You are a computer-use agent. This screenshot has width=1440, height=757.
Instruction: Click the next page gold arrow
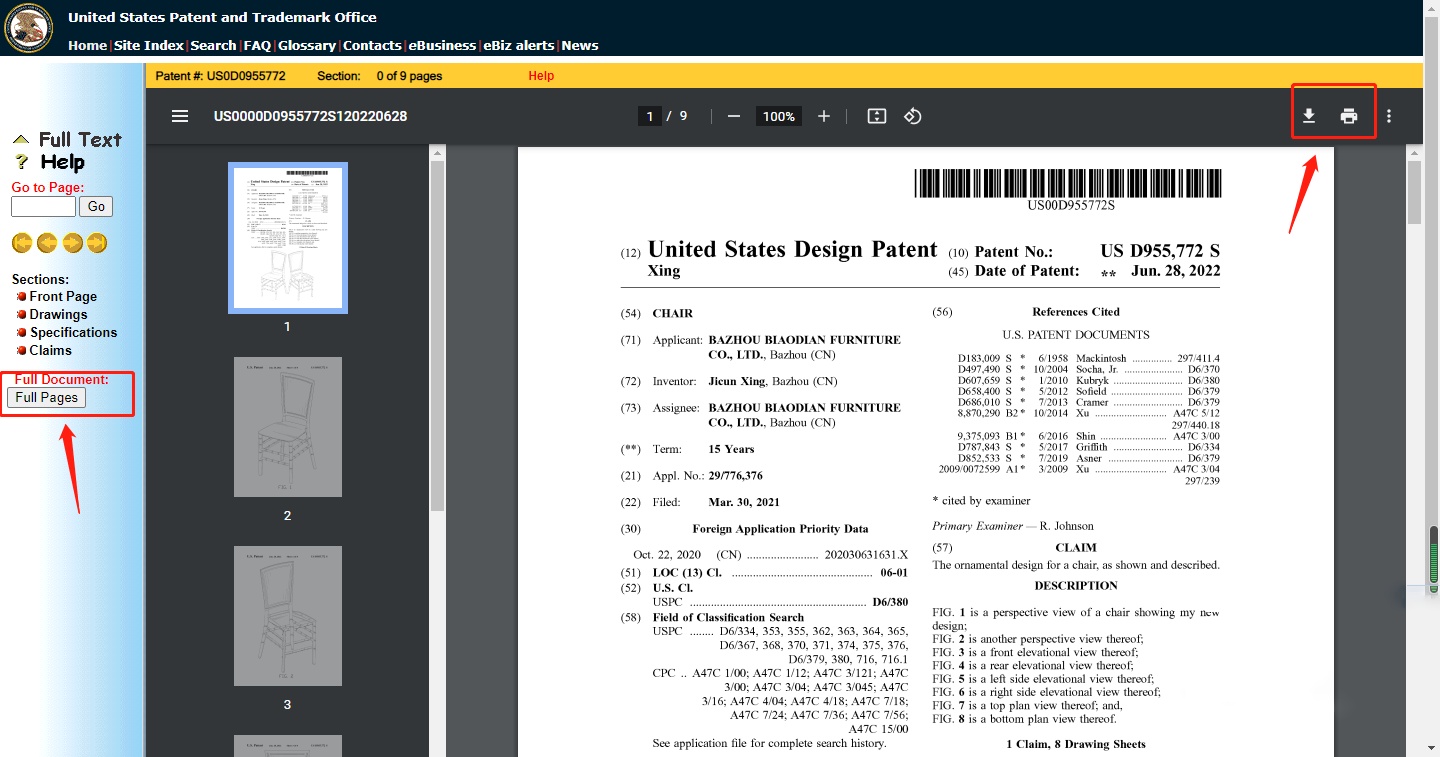[72, 243]
